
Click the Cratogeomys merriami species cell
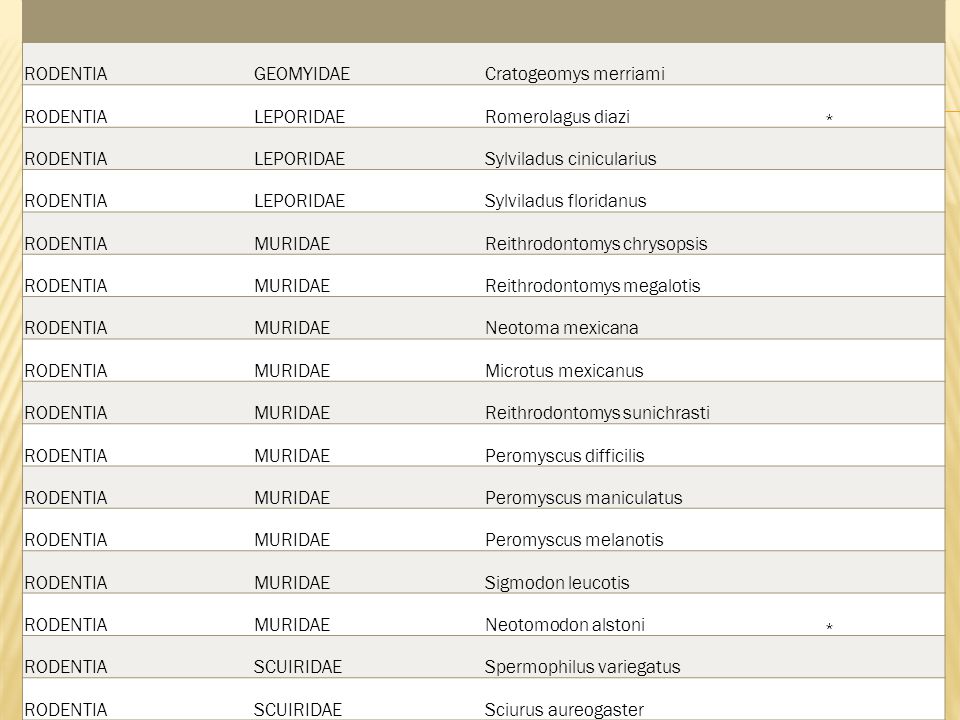point(574,74)
